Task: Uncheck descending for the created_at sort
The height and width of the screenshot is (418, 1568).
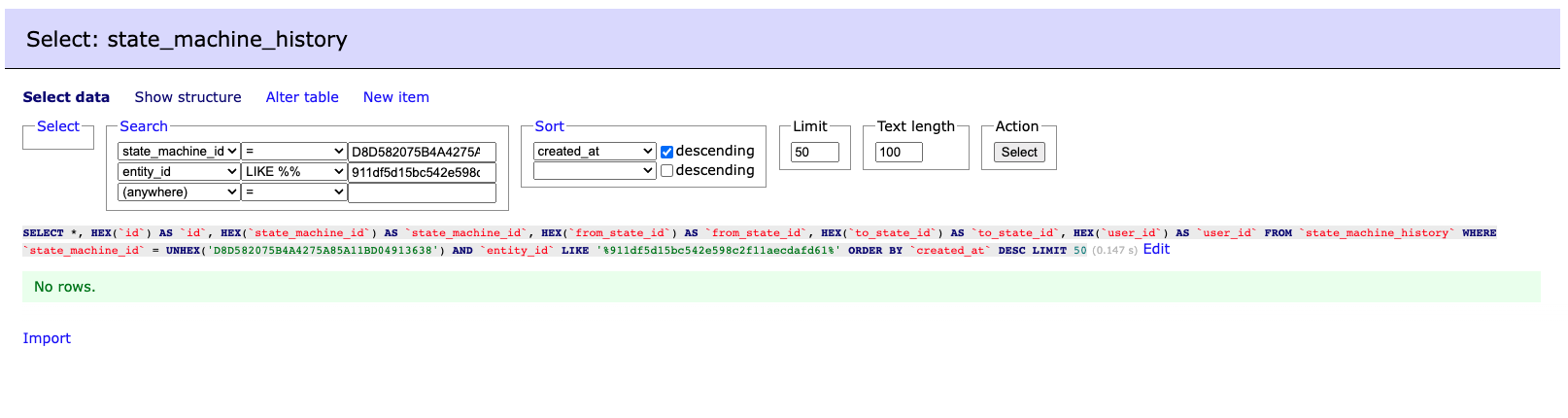Action: (x=666, y=152)
